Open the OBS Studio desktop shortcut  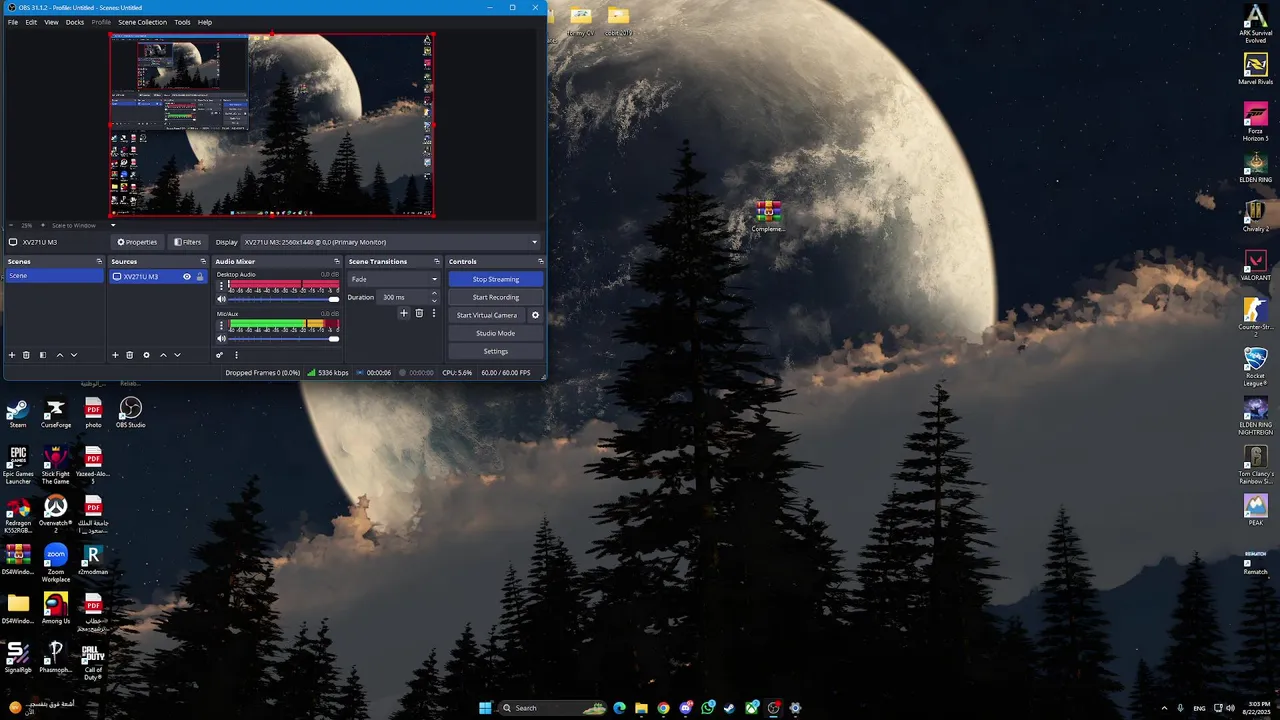(x=130, y=413)
